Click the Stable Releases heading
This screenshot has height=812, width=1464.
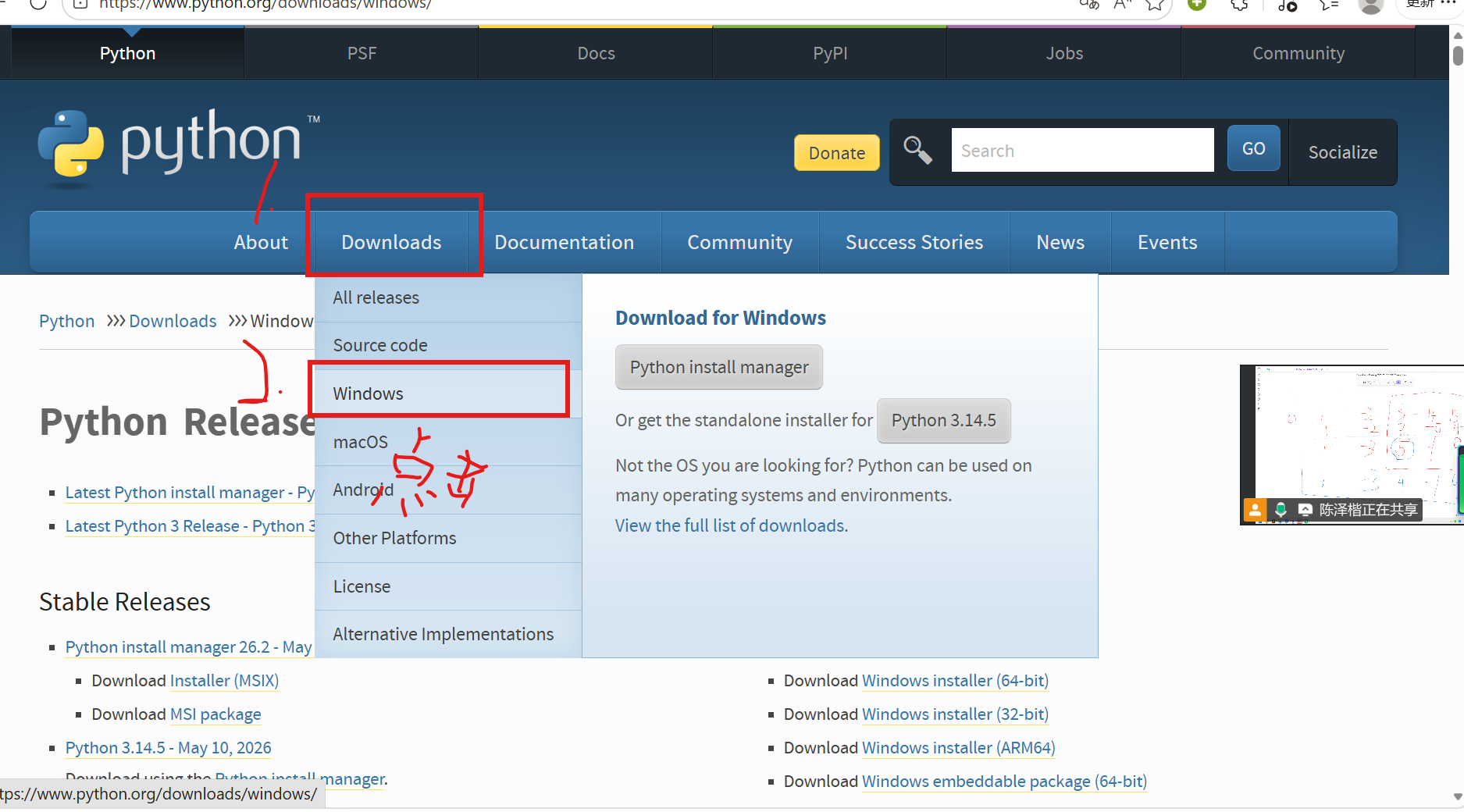[x=125, y=602]
